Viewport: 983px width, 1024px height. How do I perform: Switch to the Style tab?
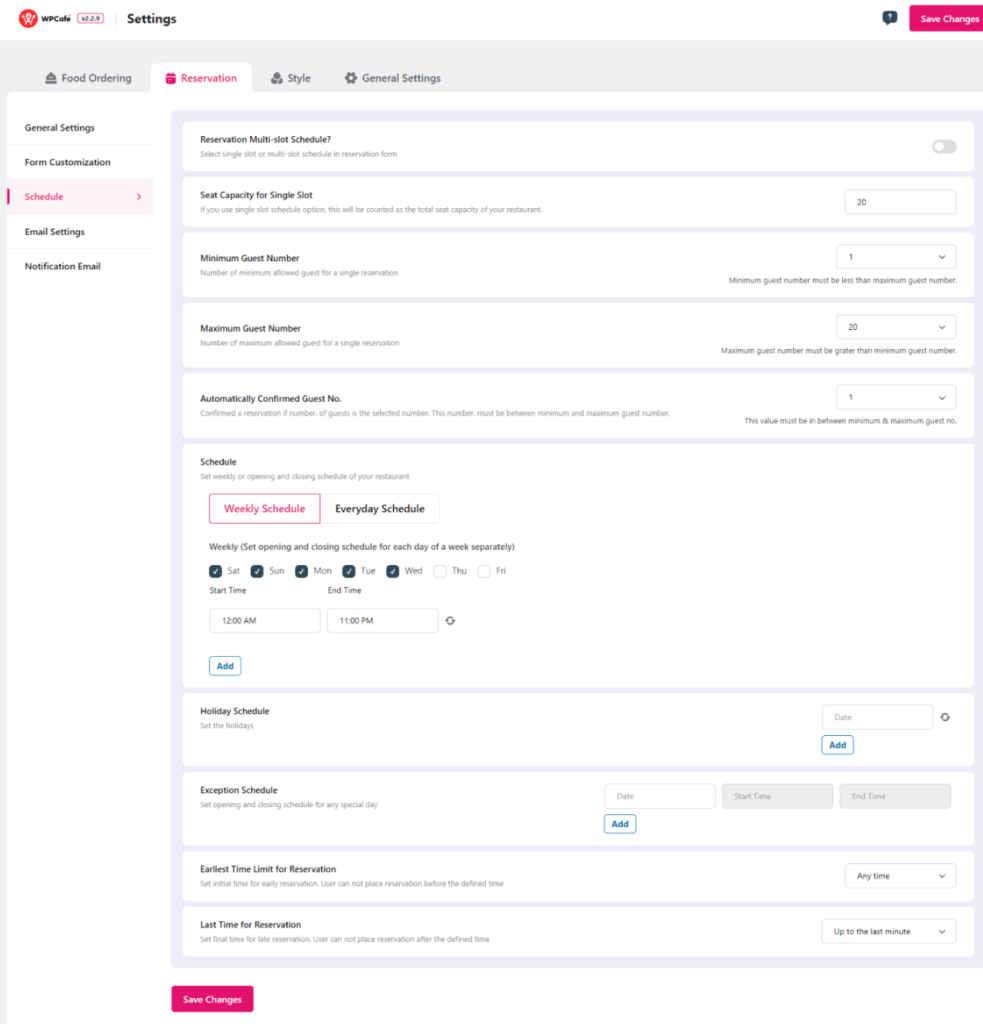click(x=291, y=78)
